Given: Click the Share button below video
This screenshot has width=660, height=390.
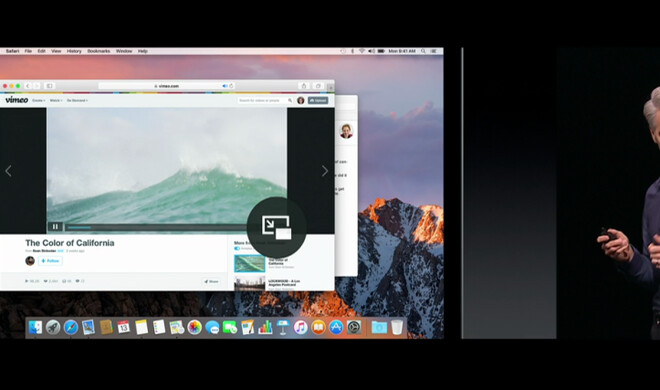Looking at the screenshot, I should pyautogui.click(x=211, y=281).
